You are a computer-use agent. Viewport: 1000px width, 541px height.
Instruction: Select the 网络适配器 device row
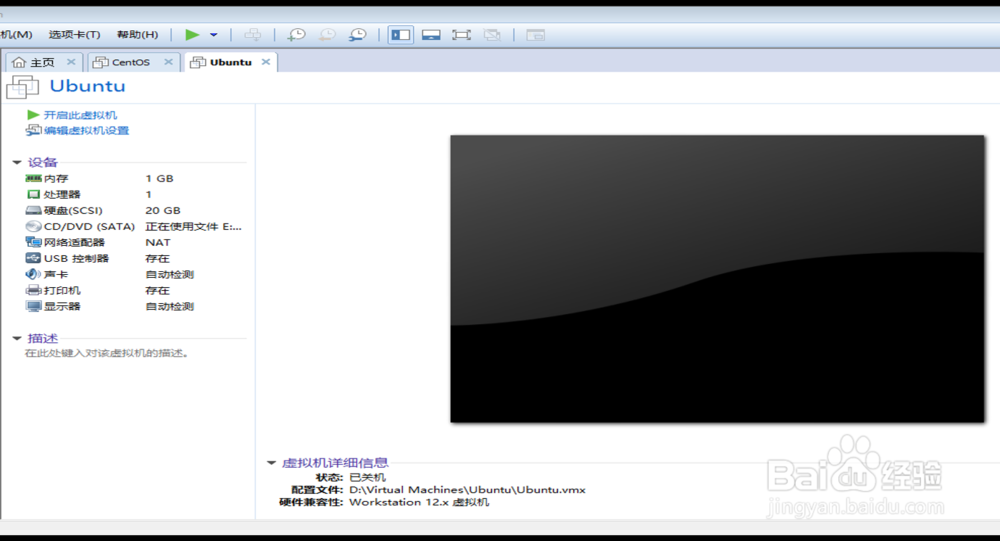coord(134,242)
